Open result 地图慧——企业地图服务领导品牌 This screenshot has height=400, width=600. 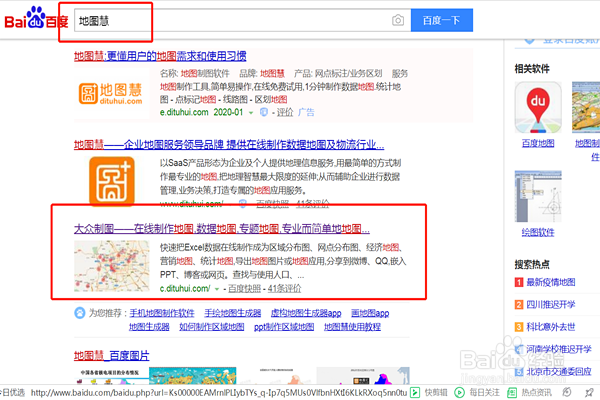pyautogui.click(x=229, y=145)
